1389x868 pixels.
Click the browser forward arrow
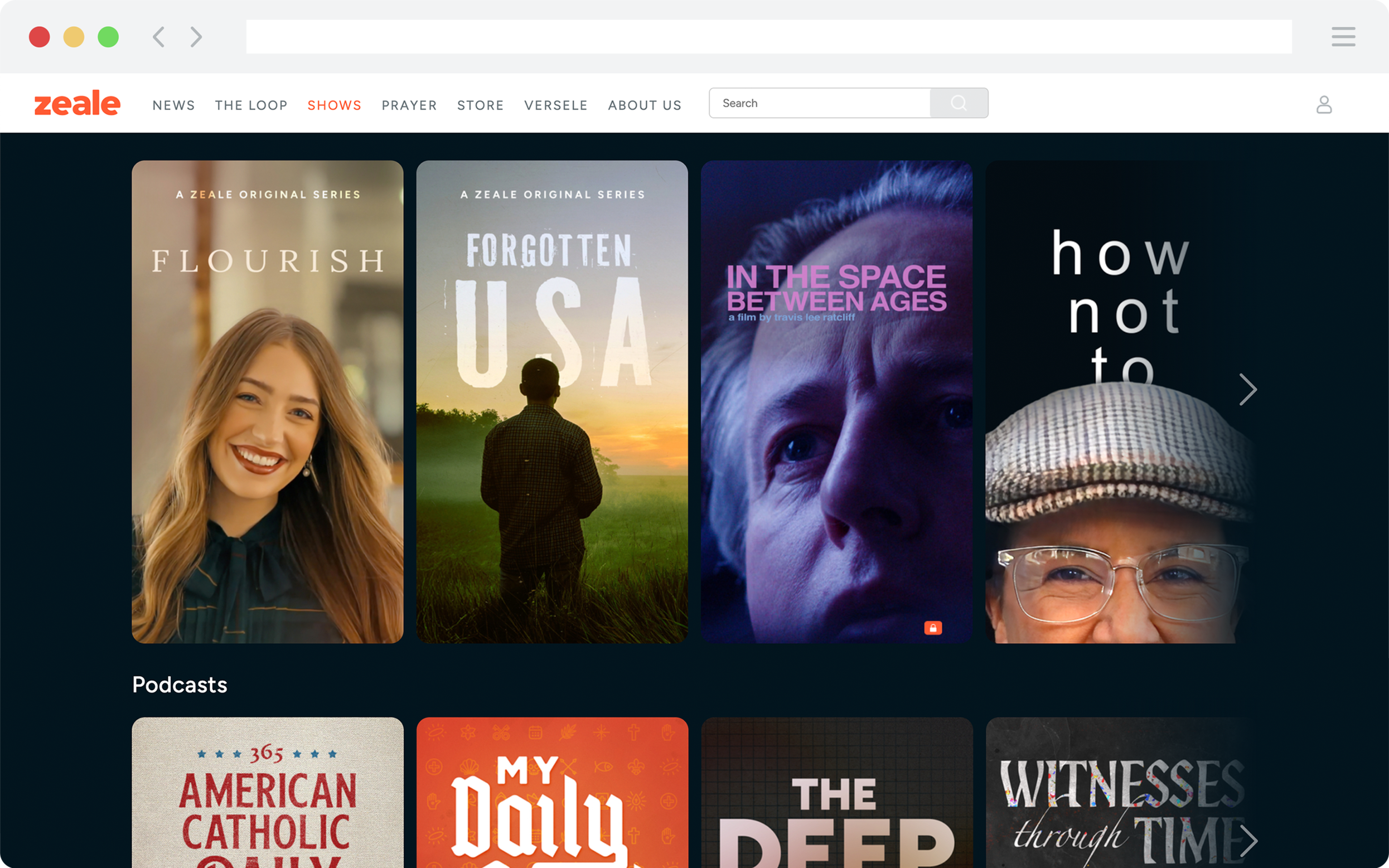click(x=196, y=37)
